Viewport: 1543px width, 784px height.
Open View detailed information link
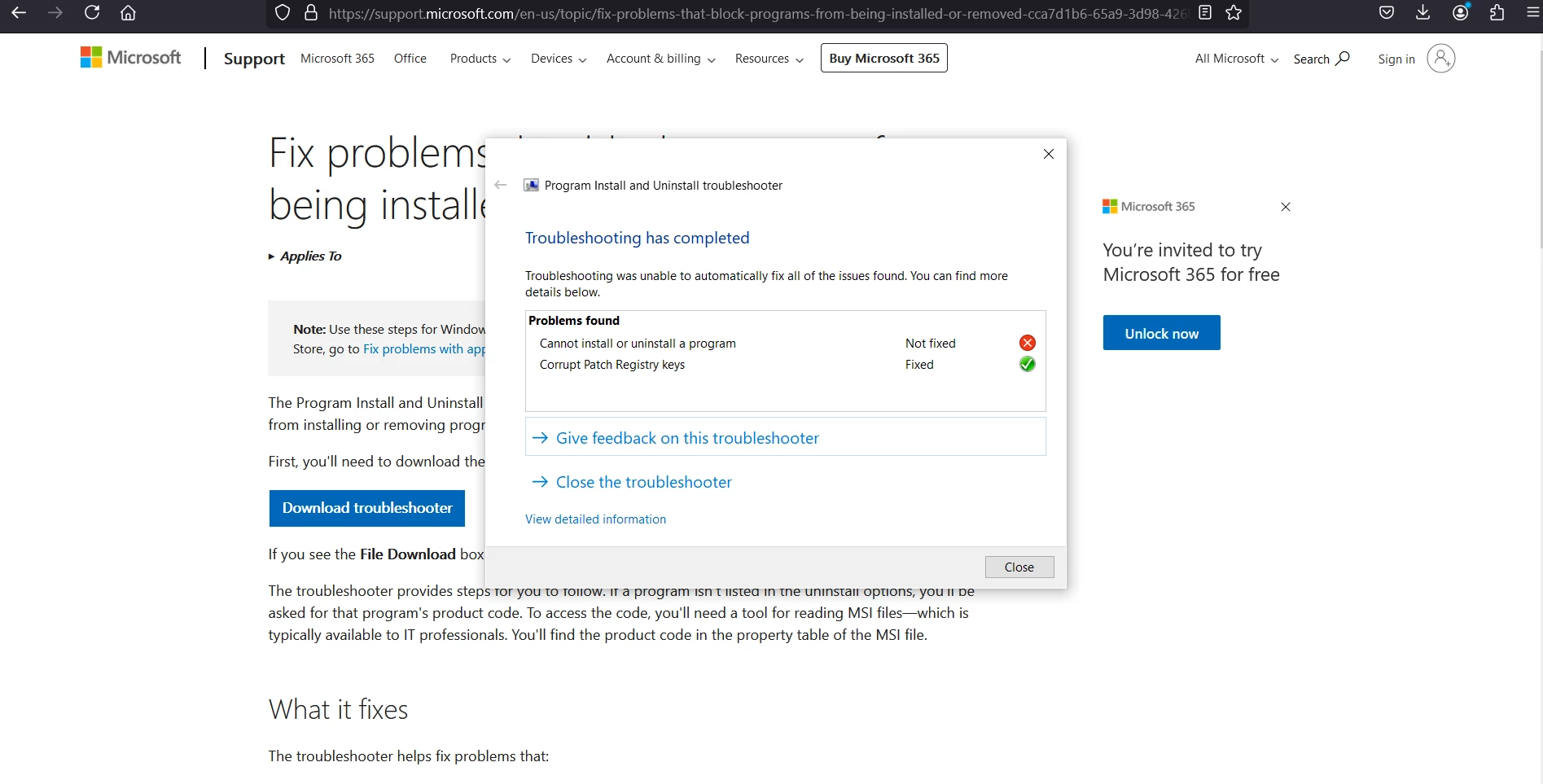click(595, 519)
